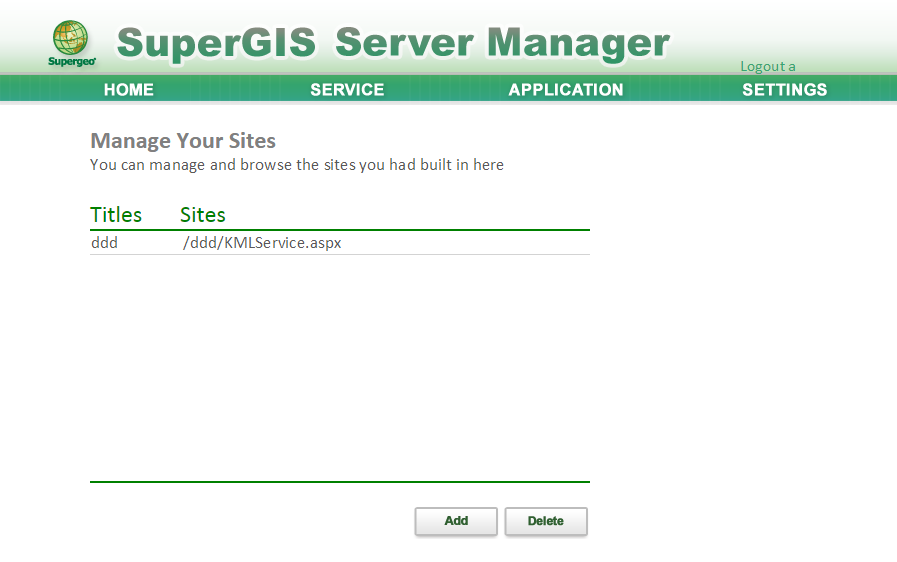Click the Supergeo globe logo

tap(71, 43)
